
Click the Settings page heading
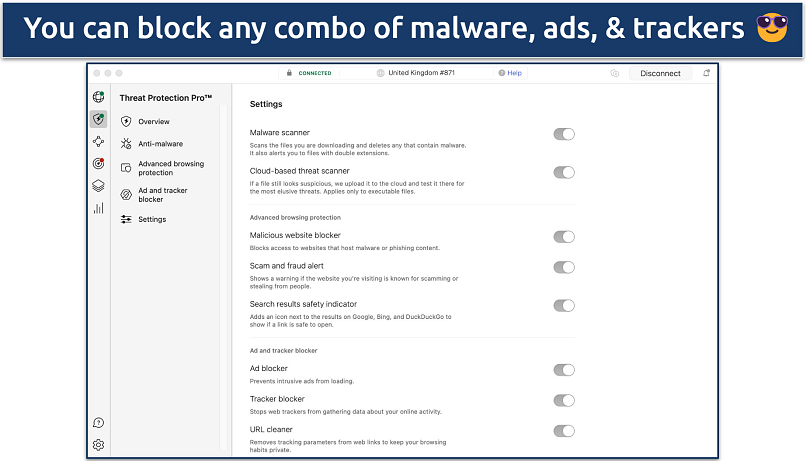click(266, 104)
